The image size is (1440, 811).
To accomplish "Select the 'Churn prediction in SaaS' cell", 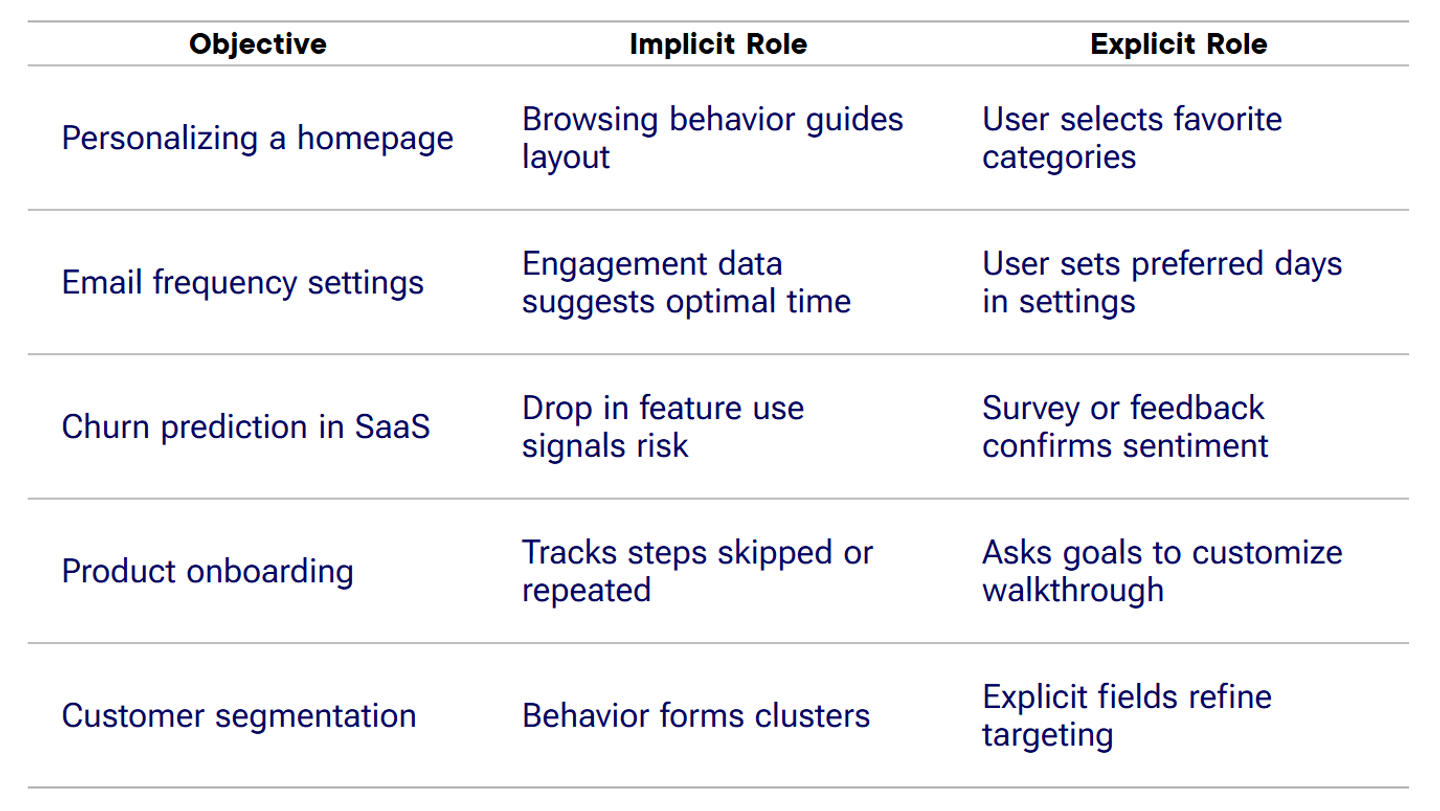I will pyautogui.click(x=245, y=427).
